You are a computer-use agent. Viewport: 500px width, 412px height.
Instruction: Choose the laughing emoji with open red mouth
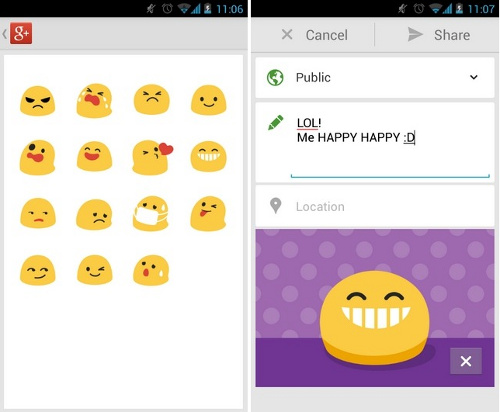click(x=94, y=156)
